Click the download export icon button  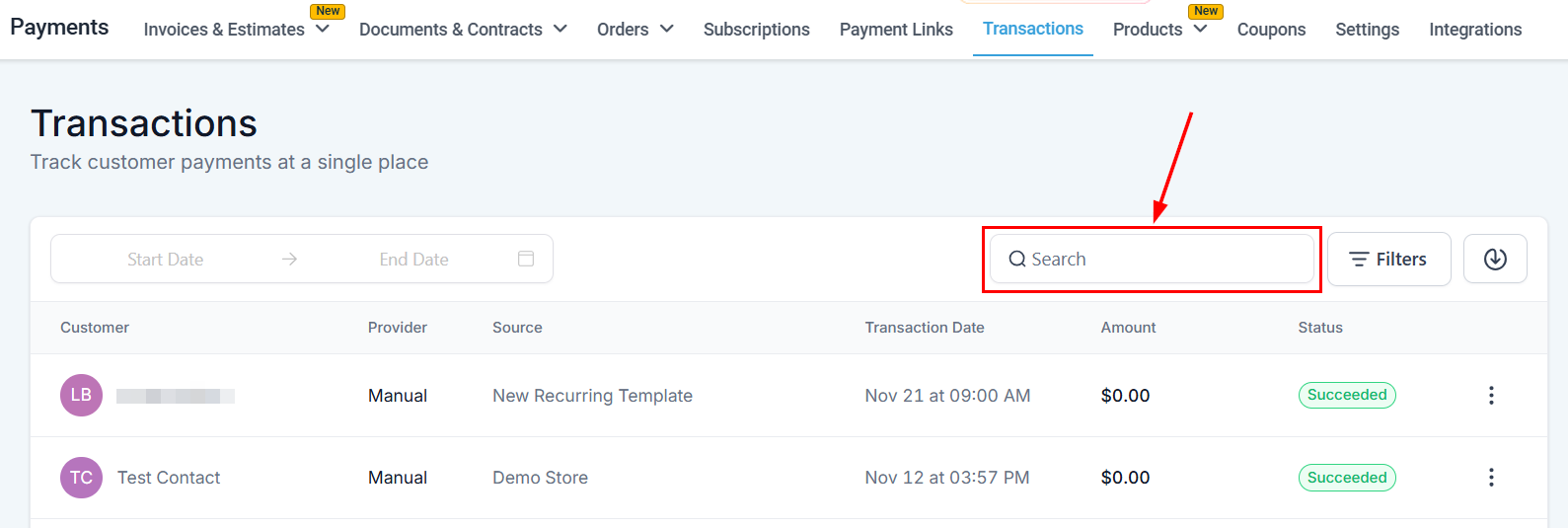[x=1495, y=259]
